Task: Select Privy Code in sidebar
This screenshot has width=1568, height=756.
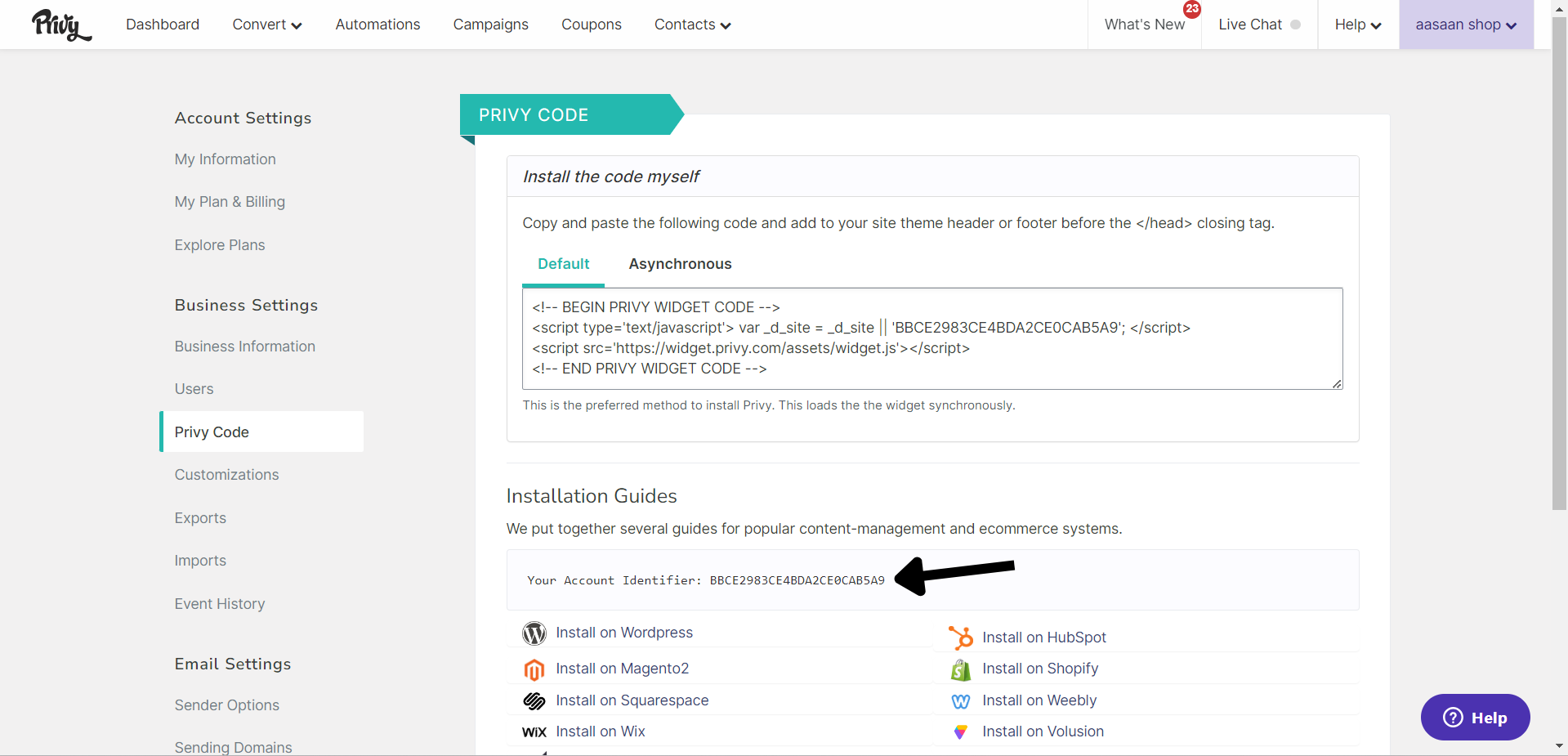Action: coord(261,432)
